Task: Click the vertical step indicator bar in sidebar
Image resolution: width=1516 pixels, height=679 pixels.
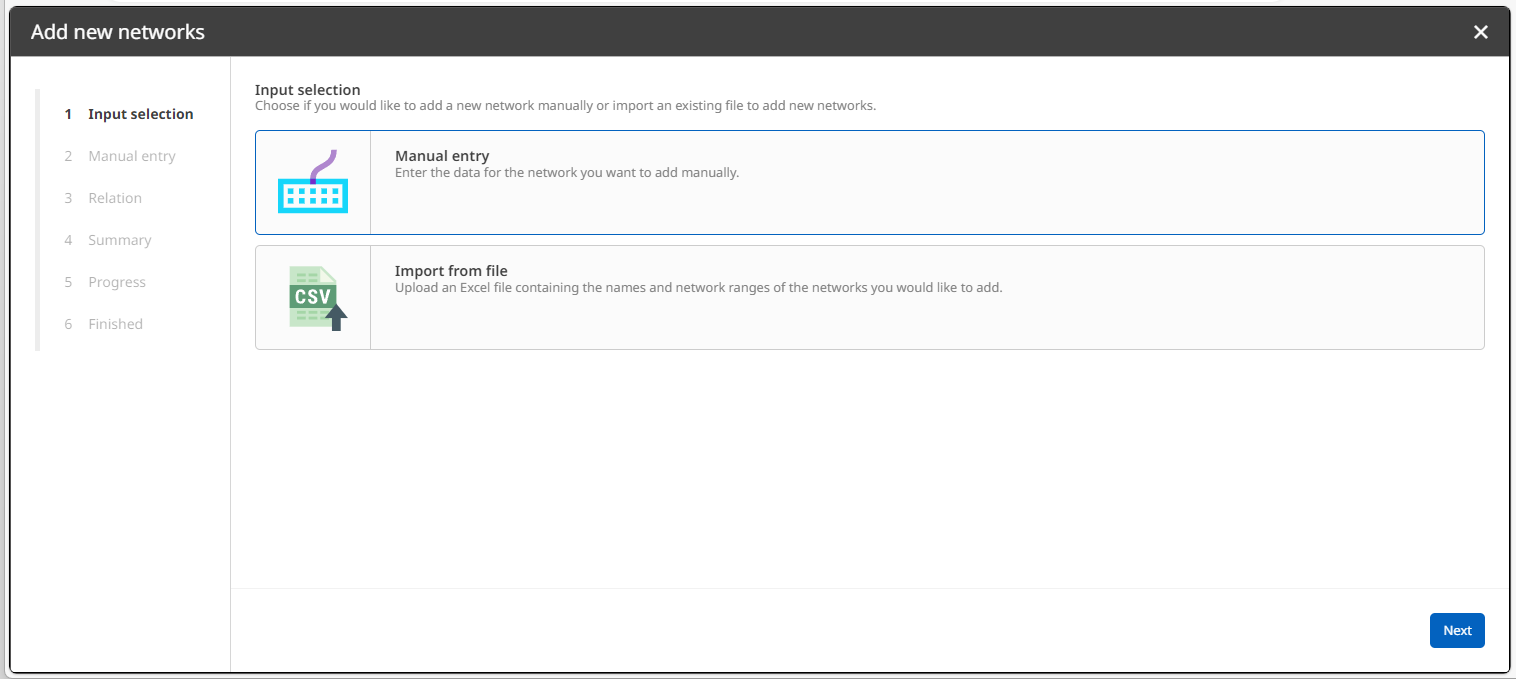Action: click(38, 220)
